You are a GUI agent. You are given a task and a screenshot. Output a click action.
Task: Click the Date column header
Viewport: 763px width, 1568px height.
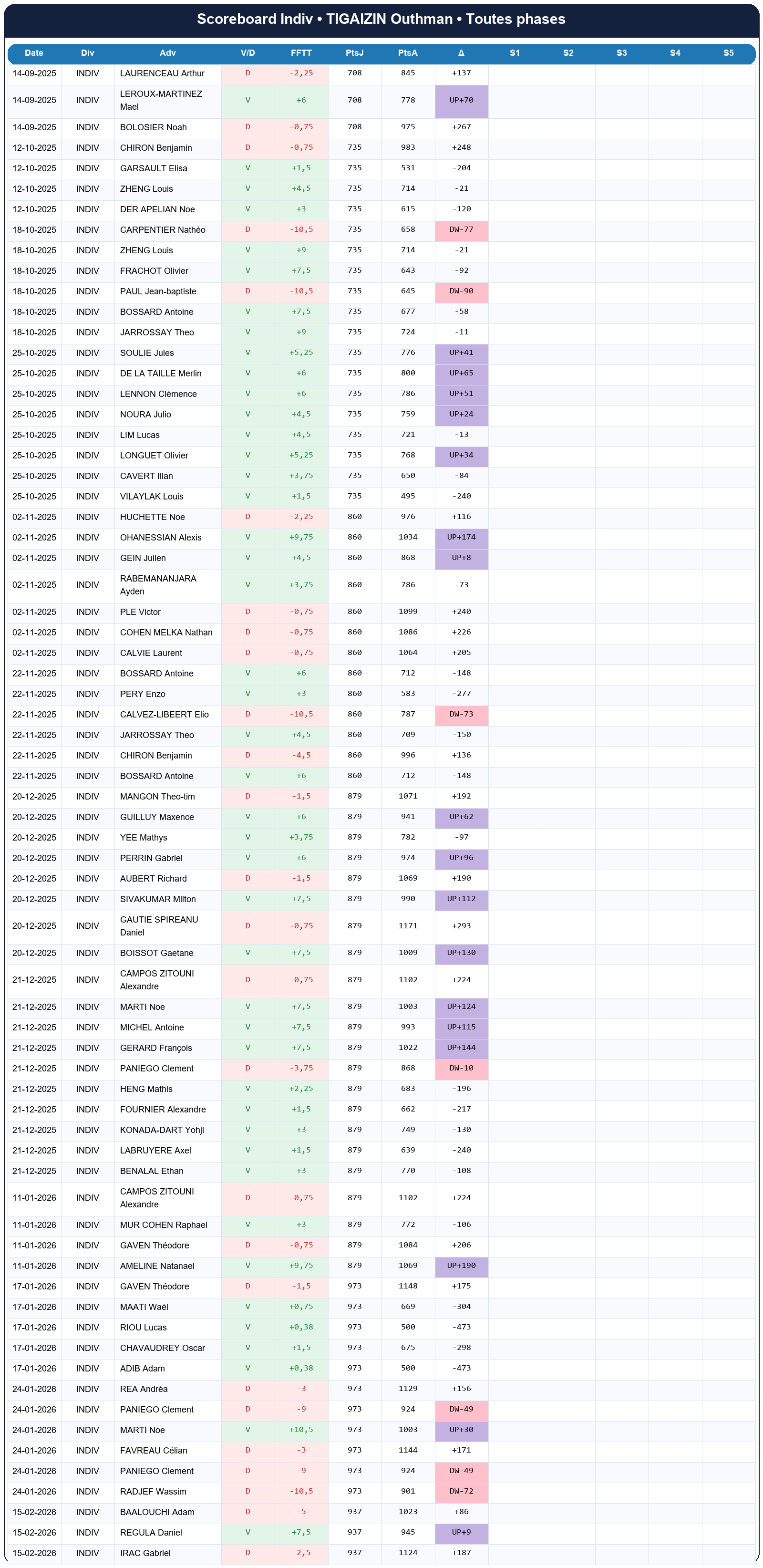[34, 53]
